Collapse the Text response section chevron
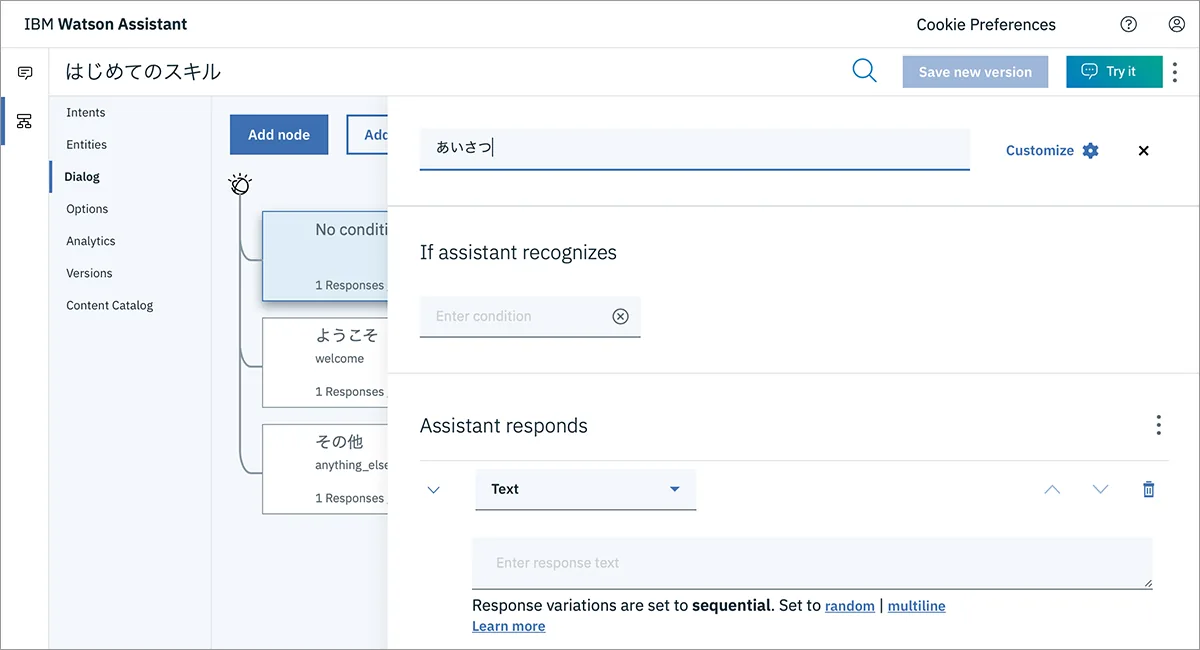 pyautogui.click(x=433, y=490)
